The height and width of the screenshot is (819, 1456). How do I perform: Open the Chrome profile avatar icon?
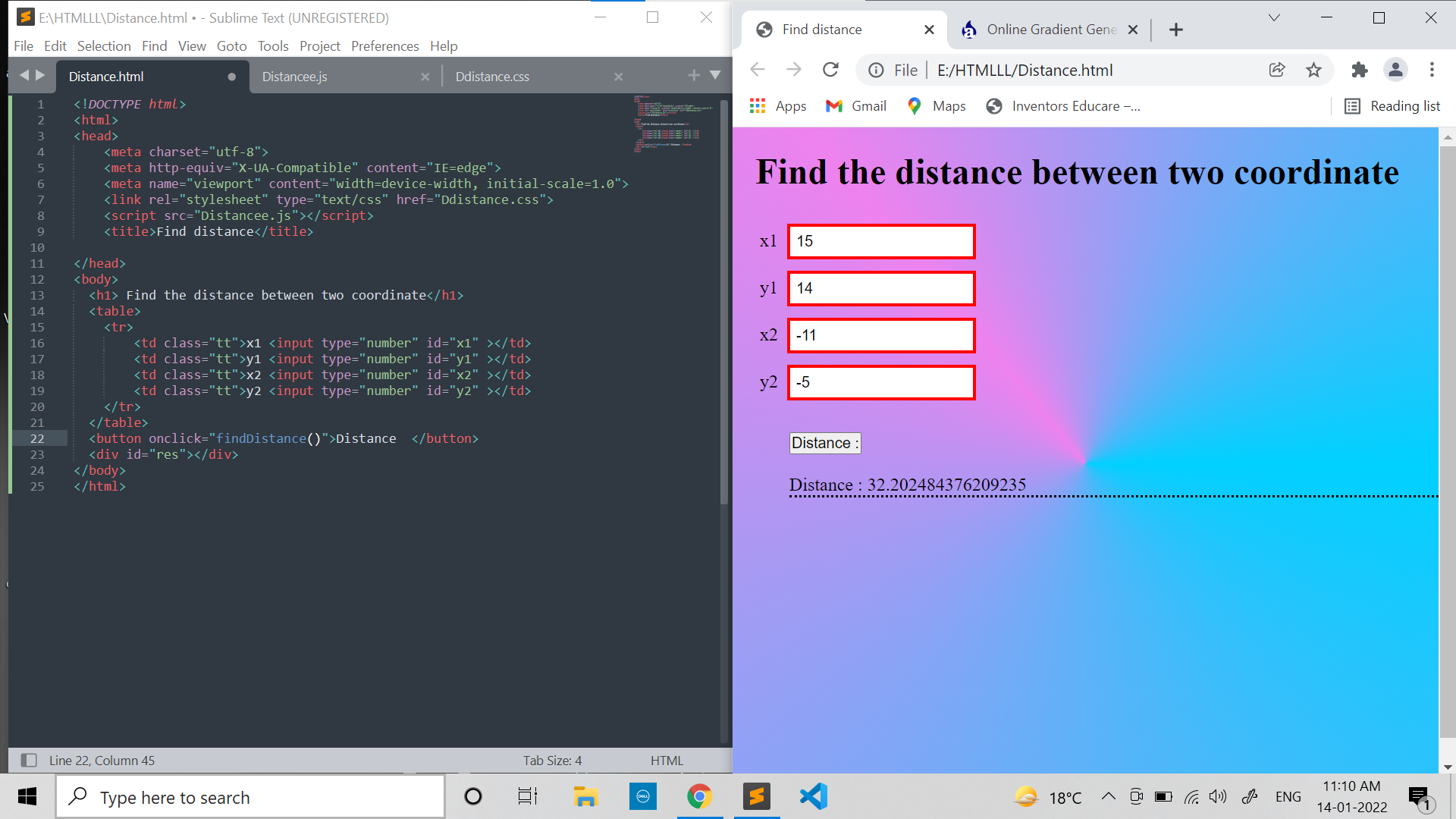point(1395,70)
